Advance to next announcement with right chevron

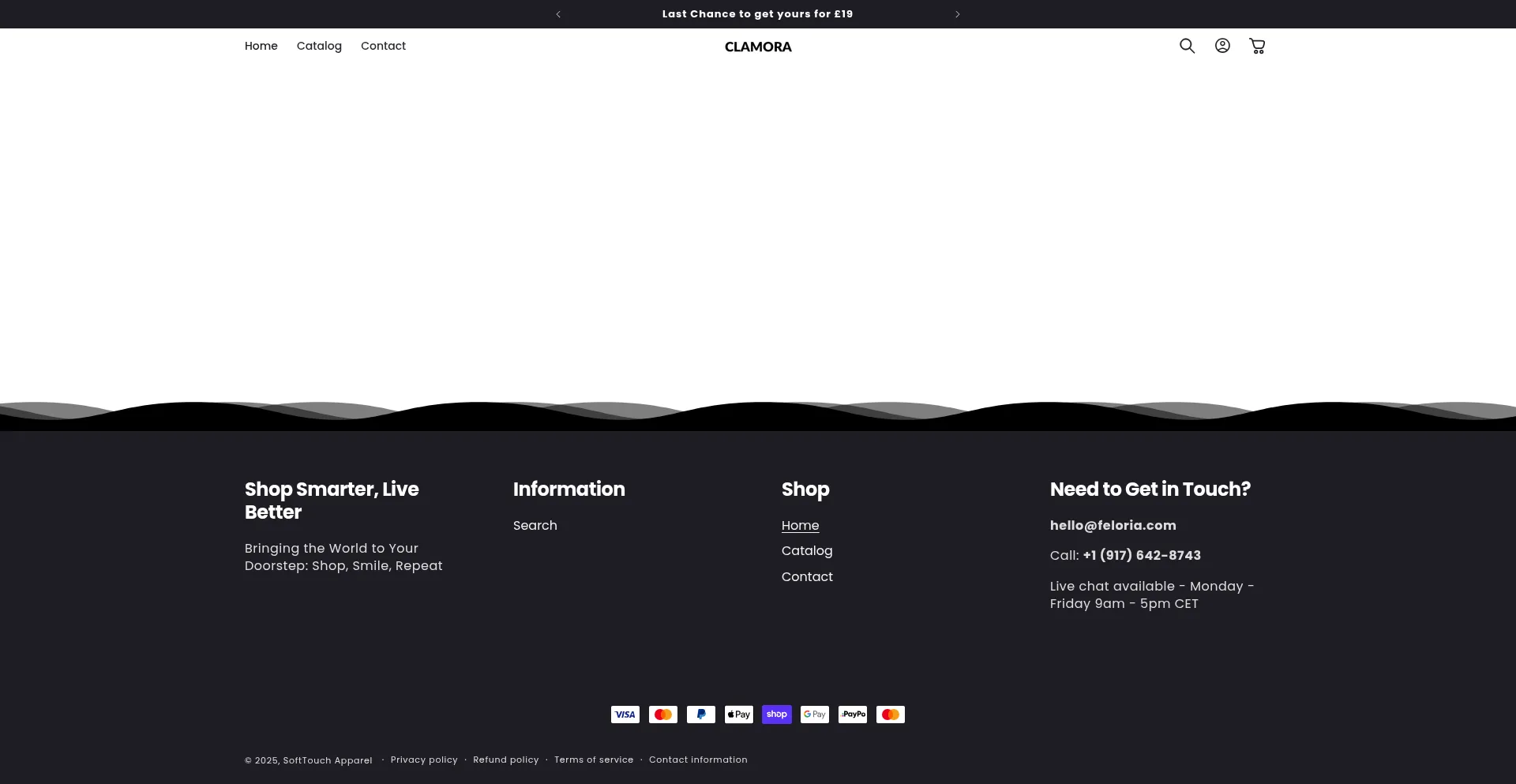point(957,14)
